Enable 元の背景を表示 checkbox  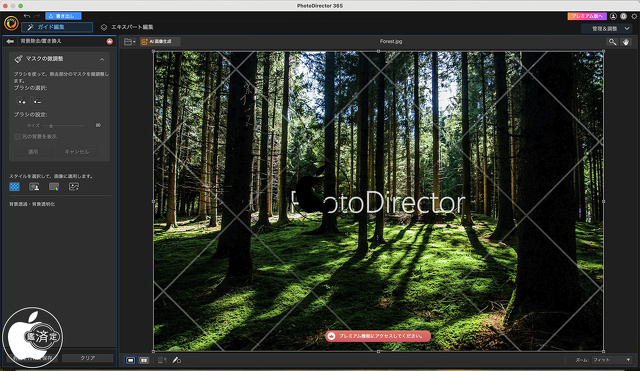(17, 136)
